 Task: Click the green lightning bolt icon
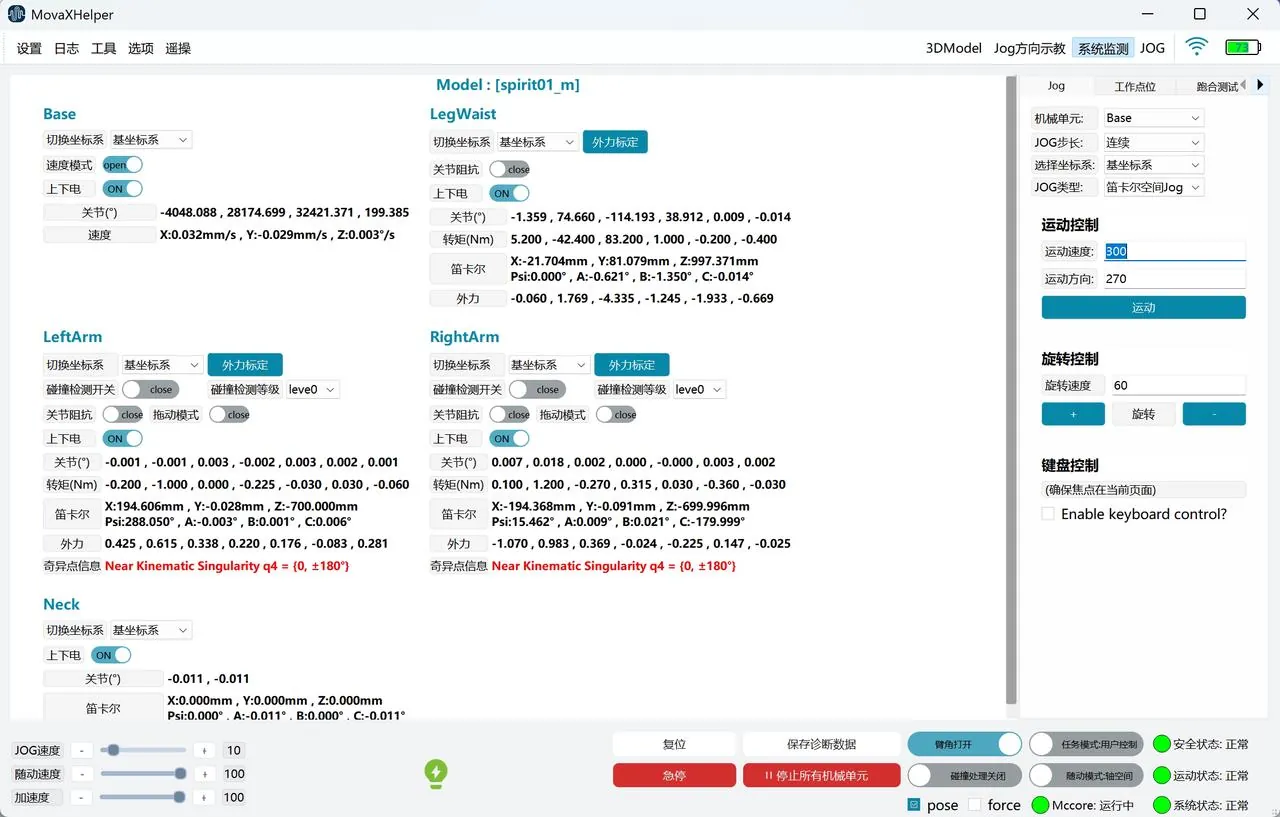(x=436, y=772)
